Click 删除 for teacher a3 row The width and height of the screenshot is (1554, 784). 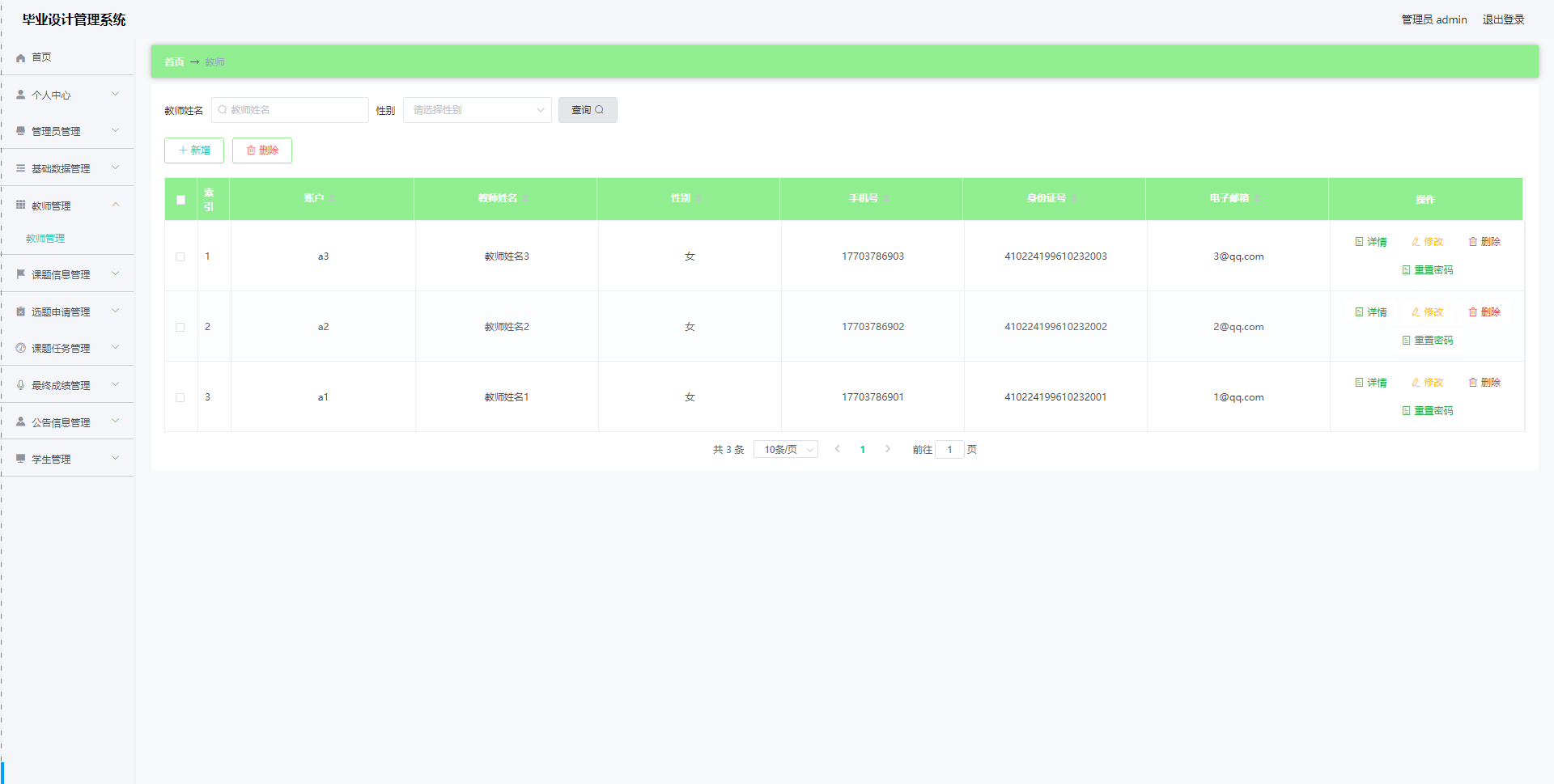1484,242
